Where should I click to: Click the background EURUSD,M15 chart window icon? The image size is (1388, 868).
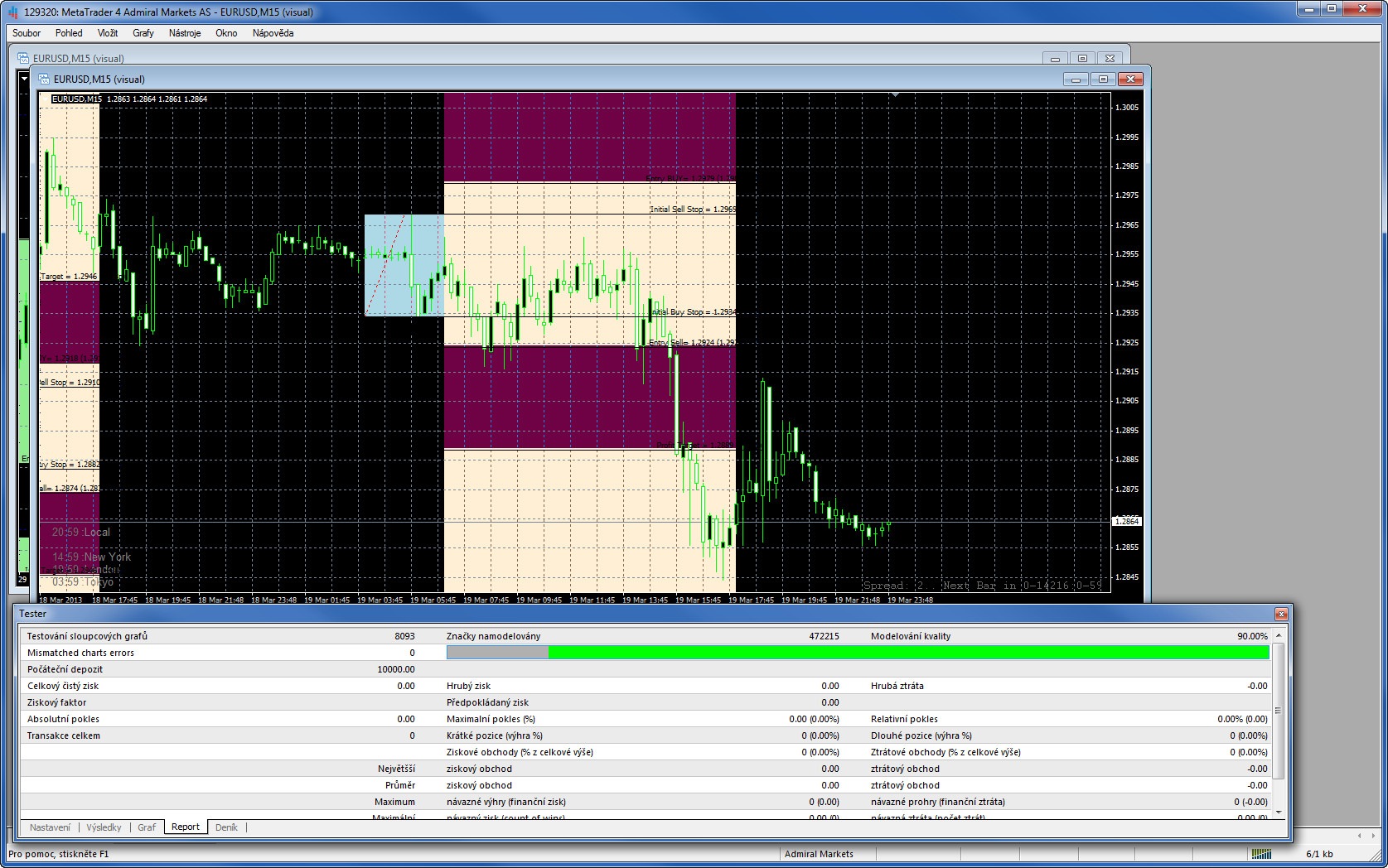(x=23, y=59)
